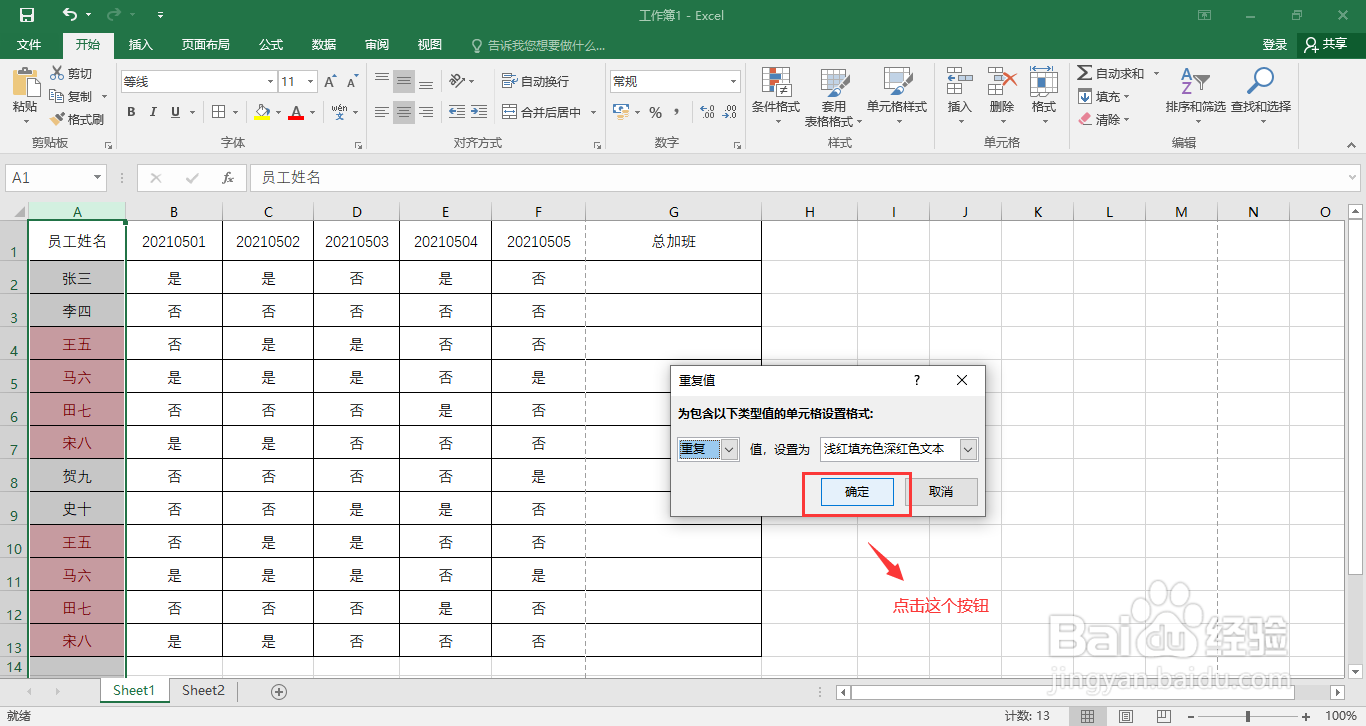Select column G header
This screenshot has height=726, width=1366.
[x=674, y=212]
